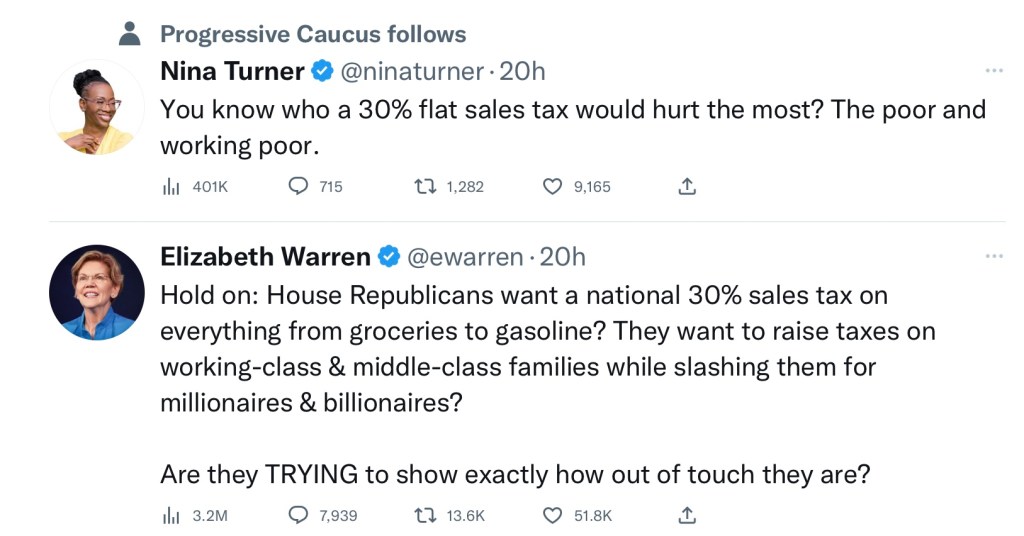
Task: Share Nina Turner's tweet
Action: (x=687, y=186)
